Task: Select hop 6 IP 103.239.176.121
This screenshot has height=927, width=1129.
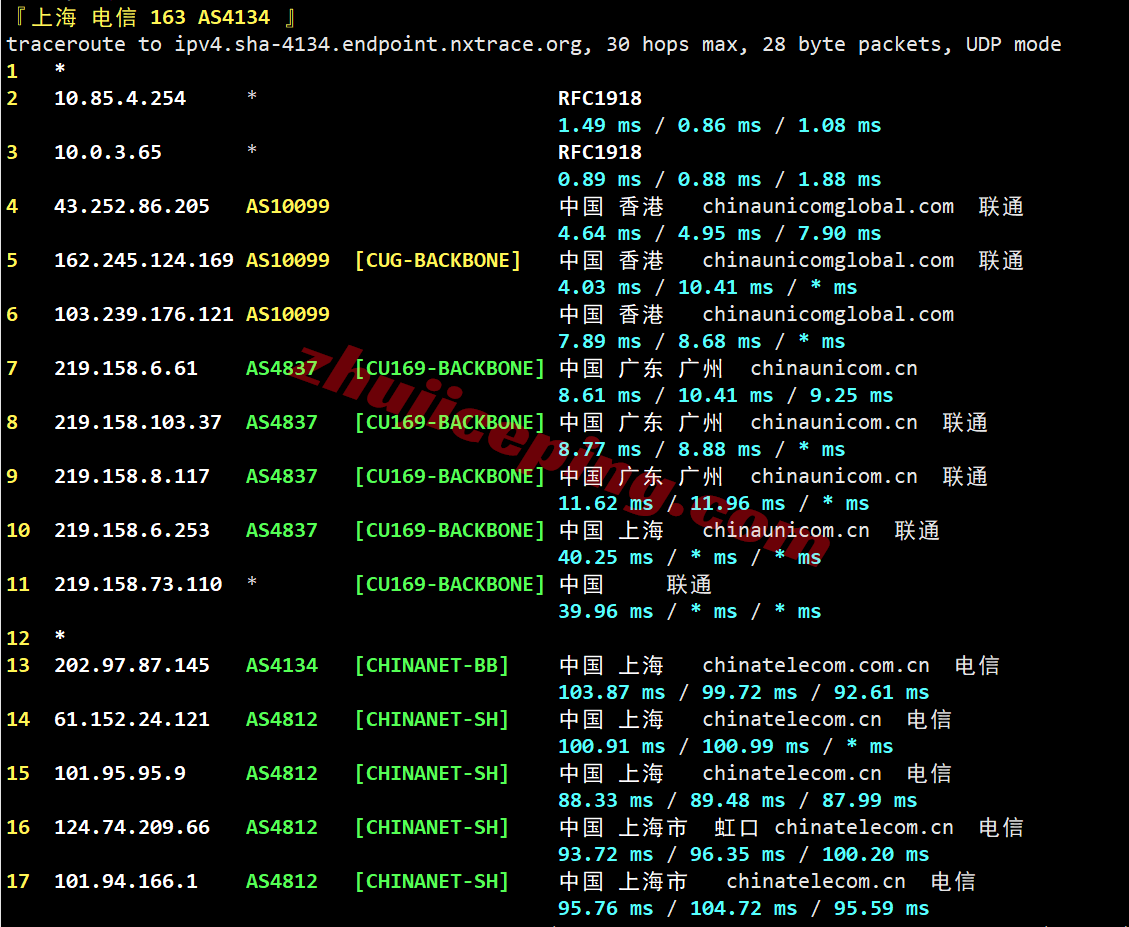Action: click(x=144, y=315)
